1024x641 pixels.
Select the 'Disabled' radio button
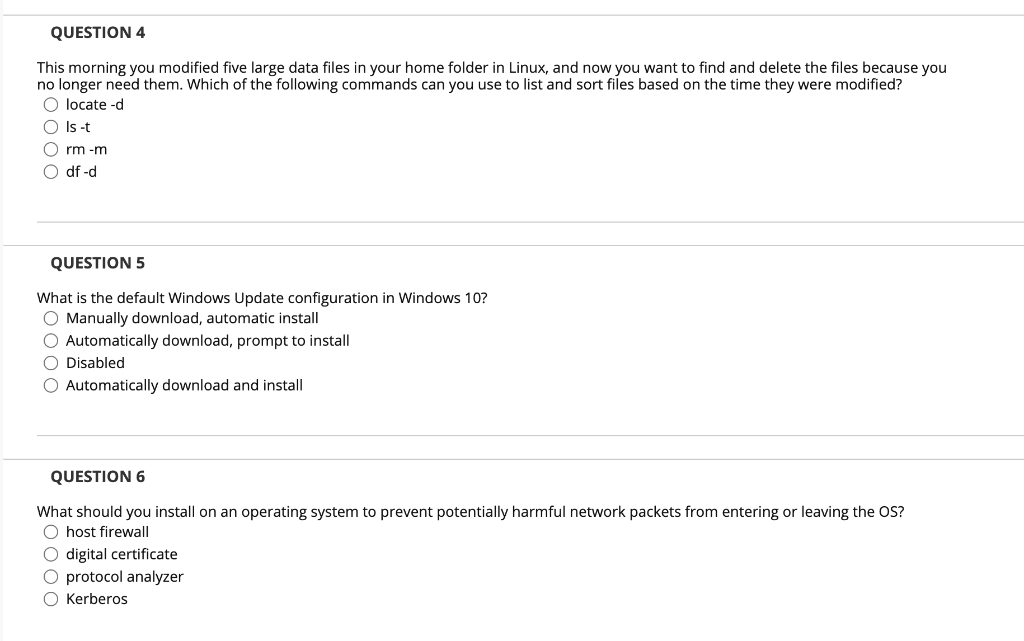coord(51,363)
